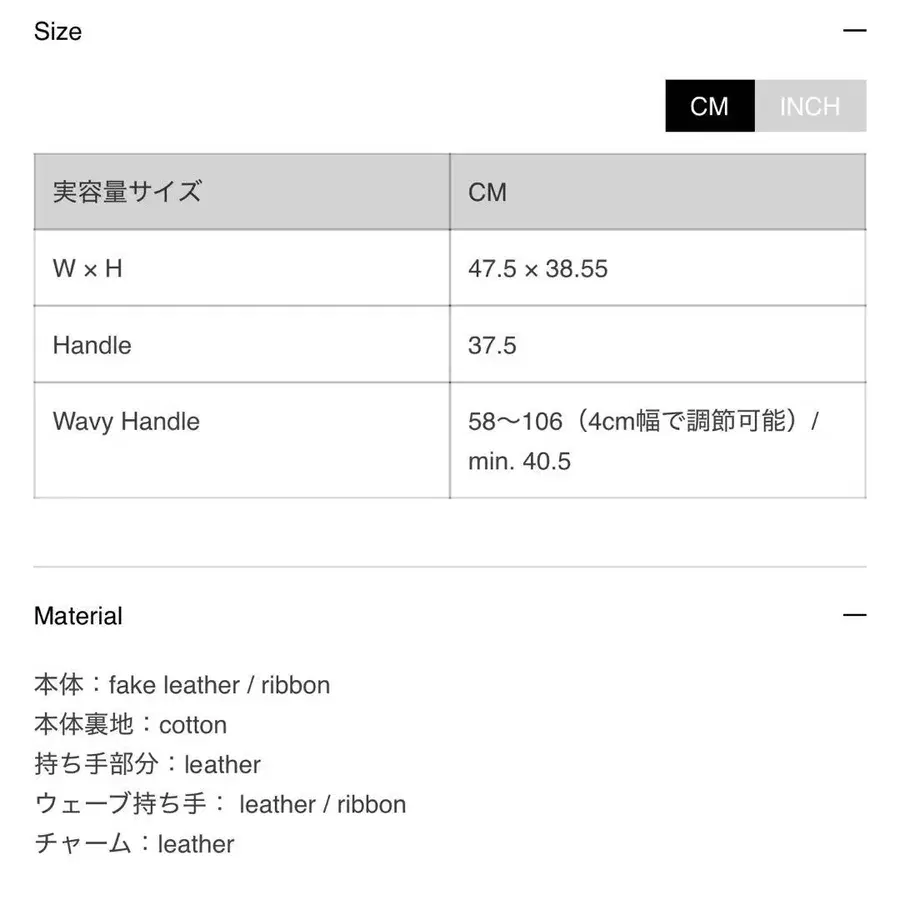The height and width of the screenshot is (900, 900).
Task: Select the 持ち手部分:leather material line
Action: [148, 765]
